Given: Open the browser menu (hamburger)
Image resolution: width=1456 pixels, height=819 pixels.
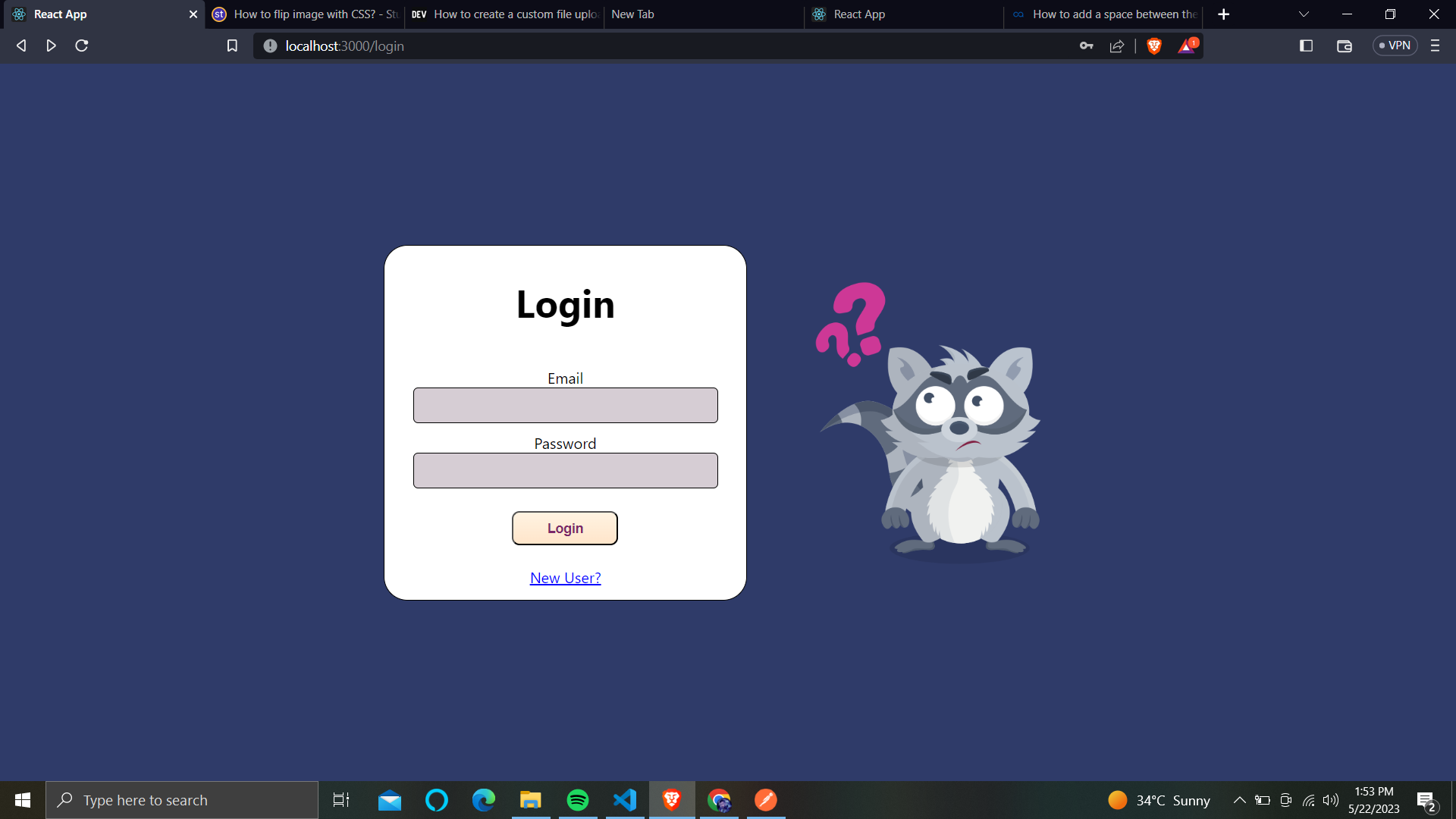Looking at the screenshot, I should coord(1435,45).
